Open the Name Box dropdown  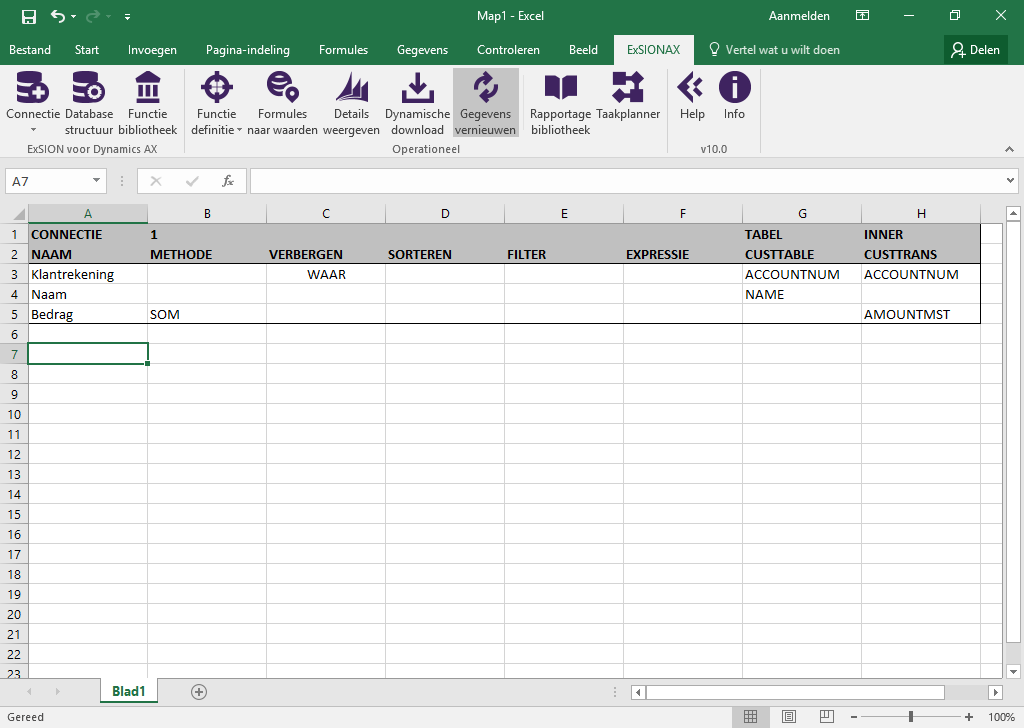(96, 181)
